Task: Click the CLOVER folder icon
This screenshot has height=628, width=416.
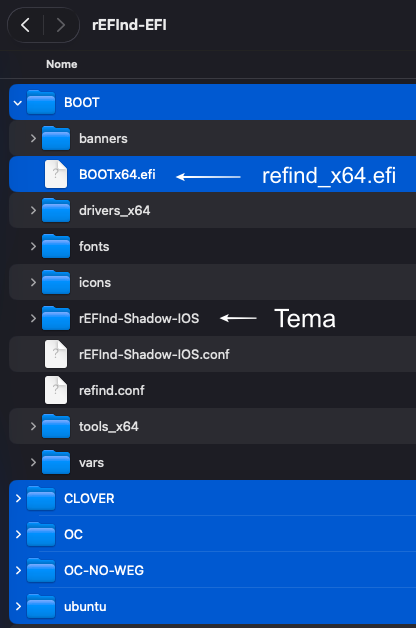Action: point(41,498)
